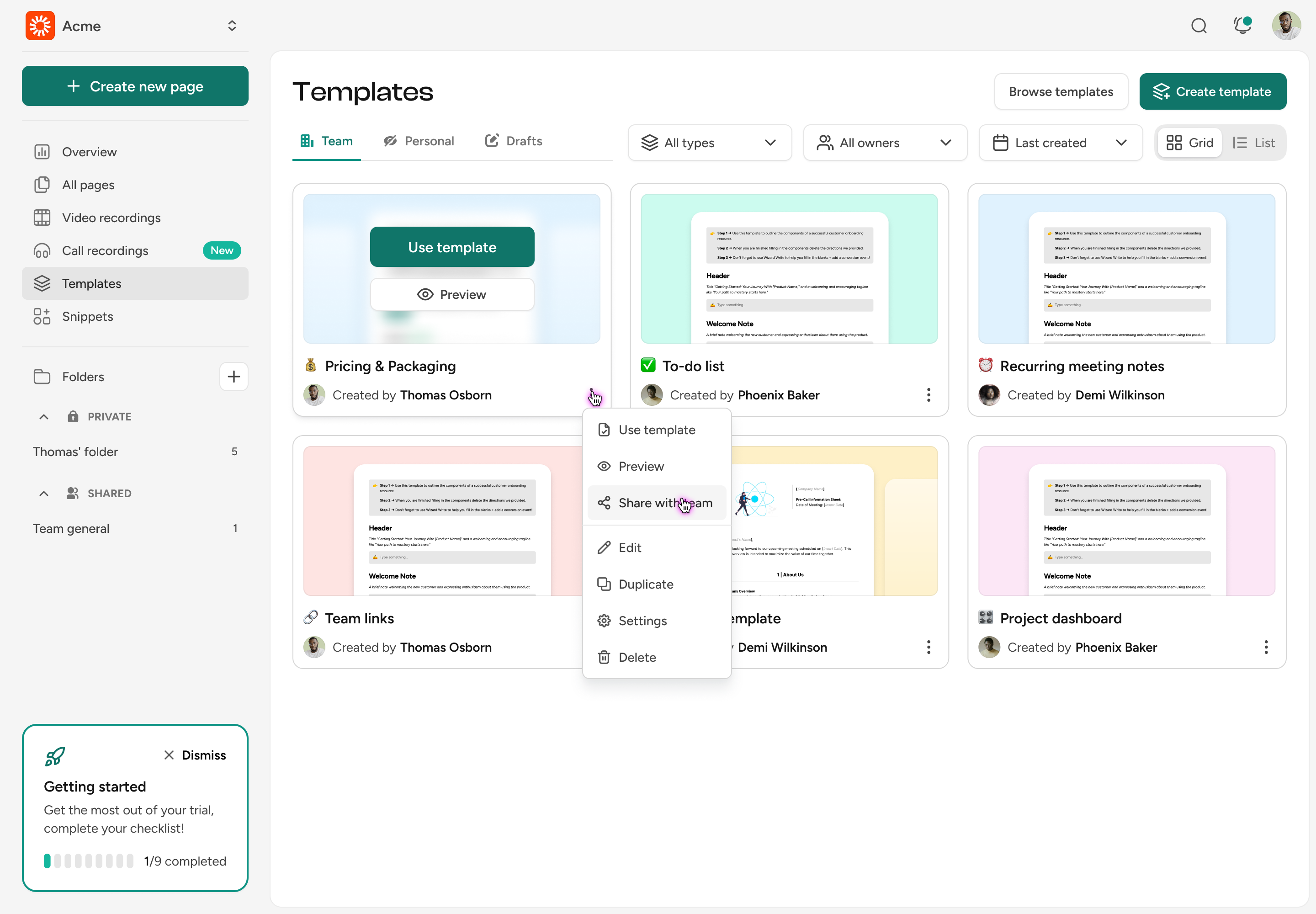
Task: Click the green Use template button on card
Action: [452, 247]
